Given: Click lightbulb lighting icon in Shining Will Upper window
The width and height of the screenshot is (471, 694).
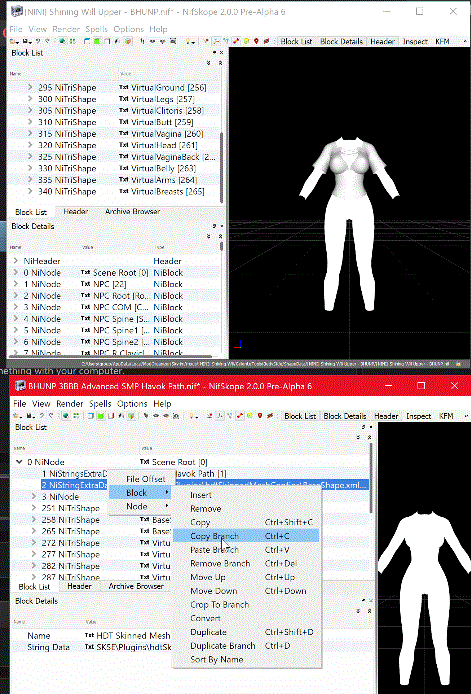Looking at the screenshot, I should click(x=189, y=41).
